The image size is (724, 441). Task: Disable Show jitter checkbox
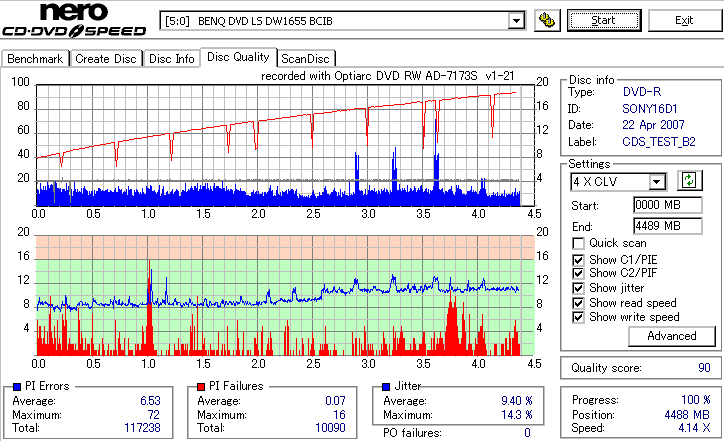(x=578, y=288)
